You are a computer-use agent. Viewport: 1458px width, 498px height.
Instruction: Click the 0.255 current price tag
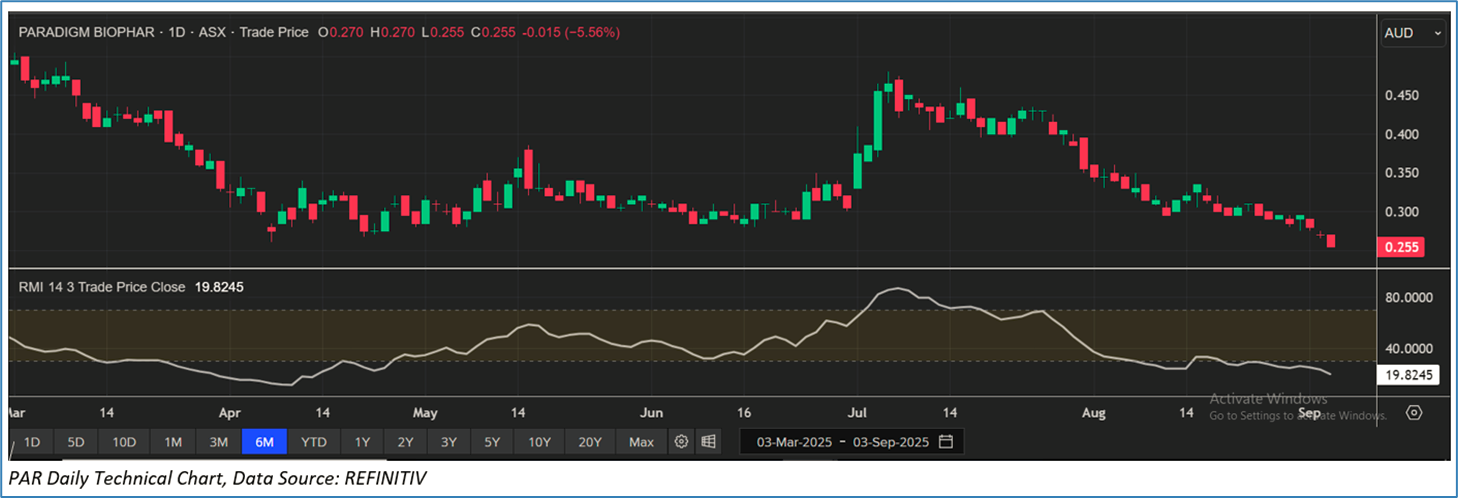point(1400,247)
